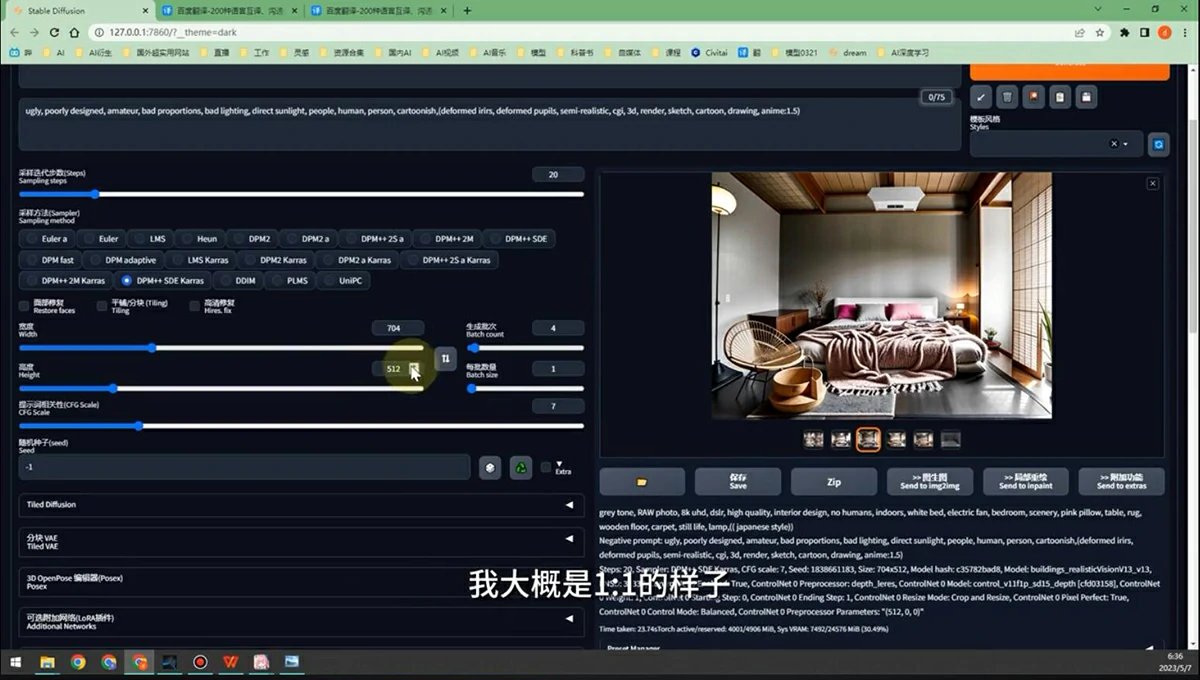
Task: Switch to the third browser tab
Action: coord(380,10)
